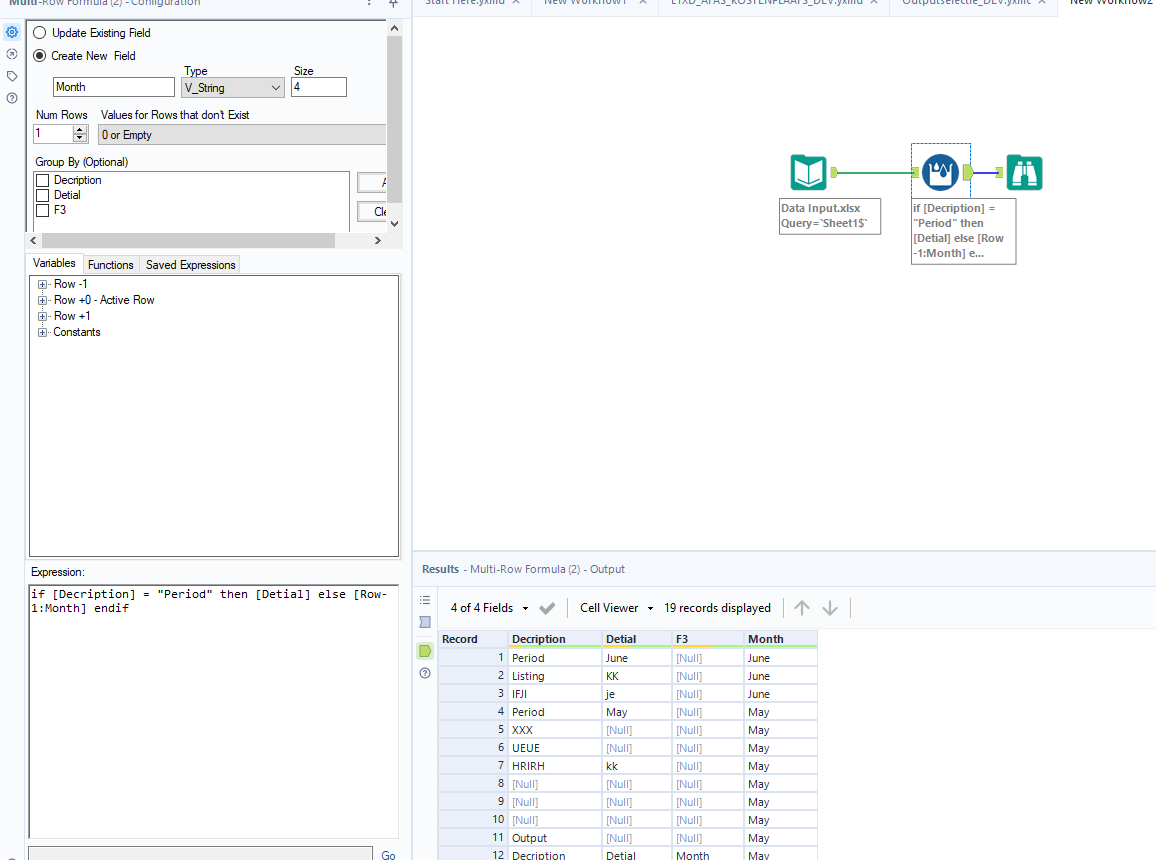Click the Multi-Row Formula tool node

[940, 173]
